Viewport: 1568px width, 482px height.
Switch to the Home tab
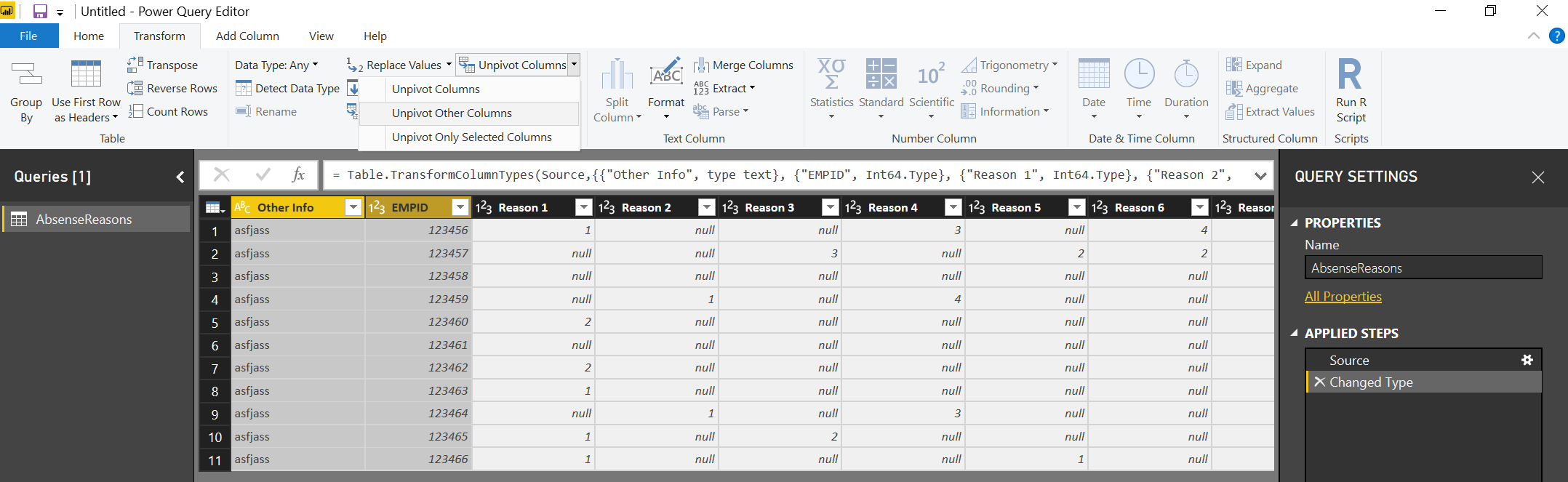pyautogui.click(x=89, y=36)
